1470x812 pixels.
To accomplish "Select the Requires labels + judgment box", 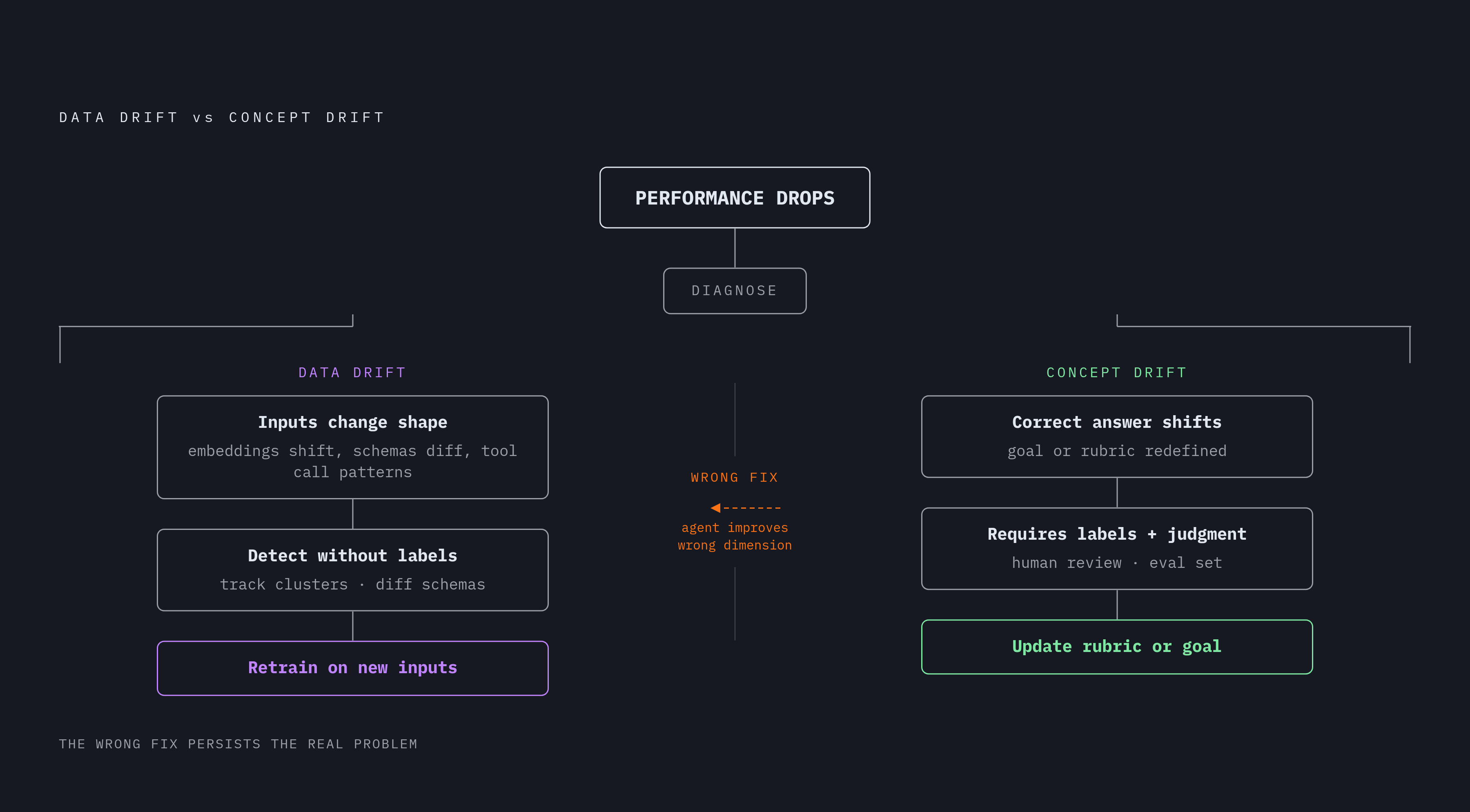I will pos(1117,548).
